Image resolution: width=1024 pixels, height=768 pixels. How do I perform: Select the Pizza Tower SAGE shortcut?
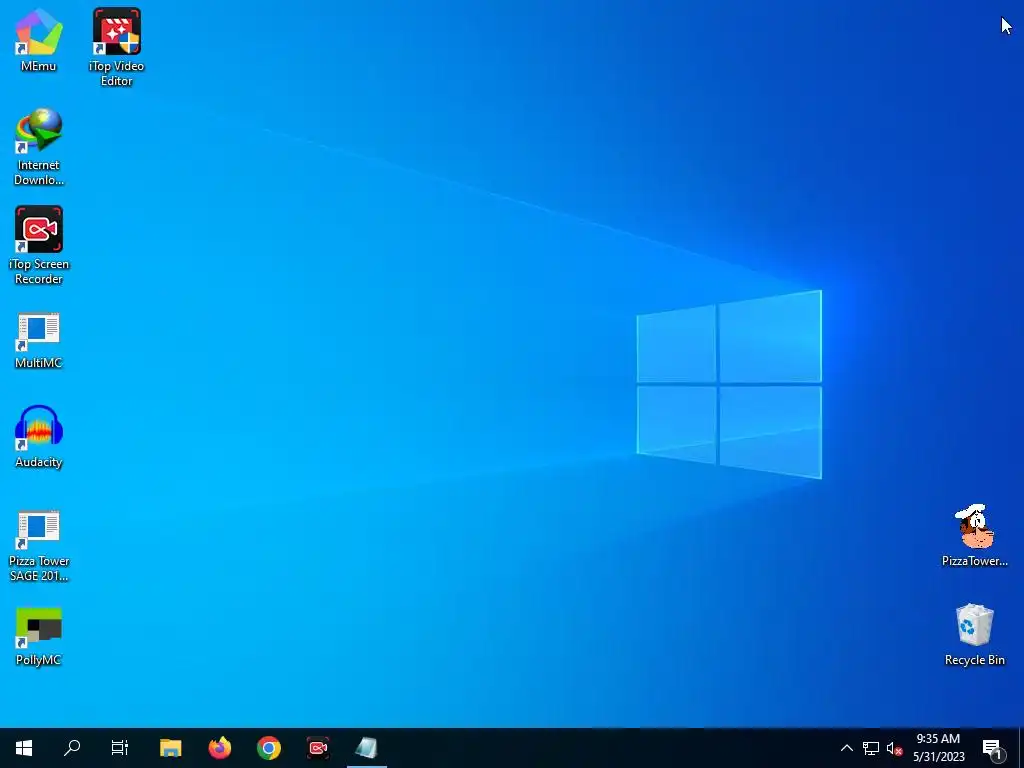[x=39, y=545]
